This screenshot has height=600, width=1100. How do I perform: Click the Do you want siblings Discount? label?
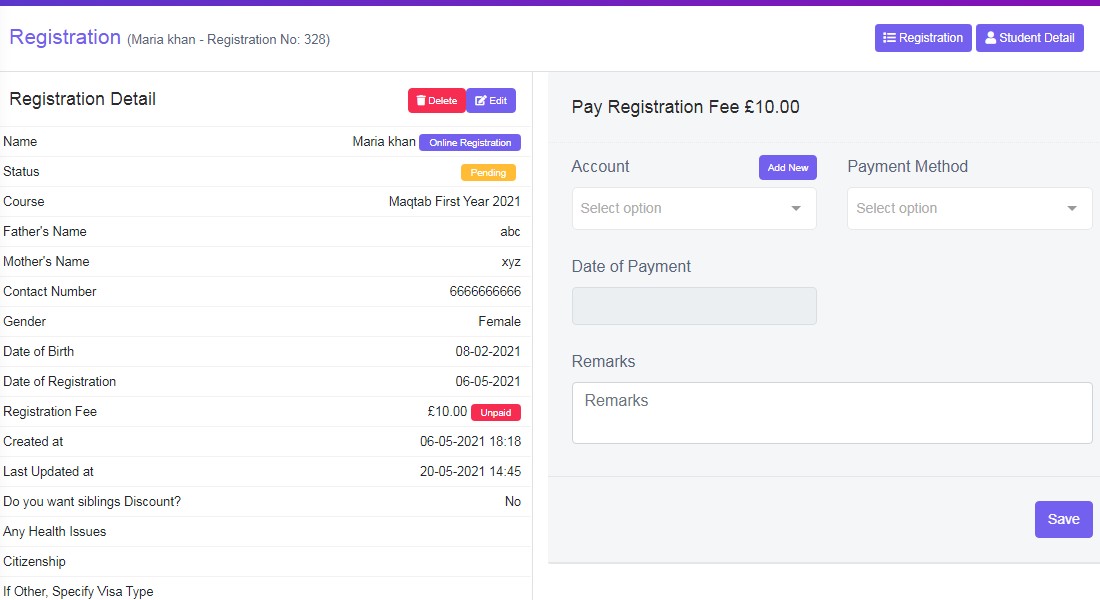(92, 502)
